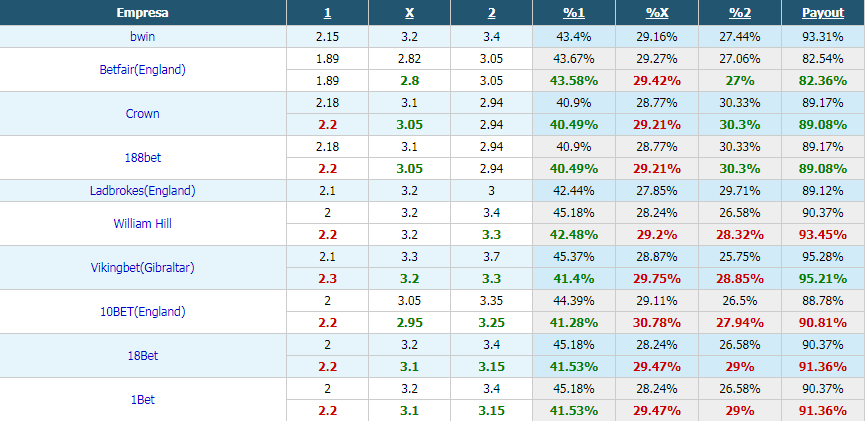Sort table by %1 header
The height and width of the screenshot is (421, 867).
574,13
